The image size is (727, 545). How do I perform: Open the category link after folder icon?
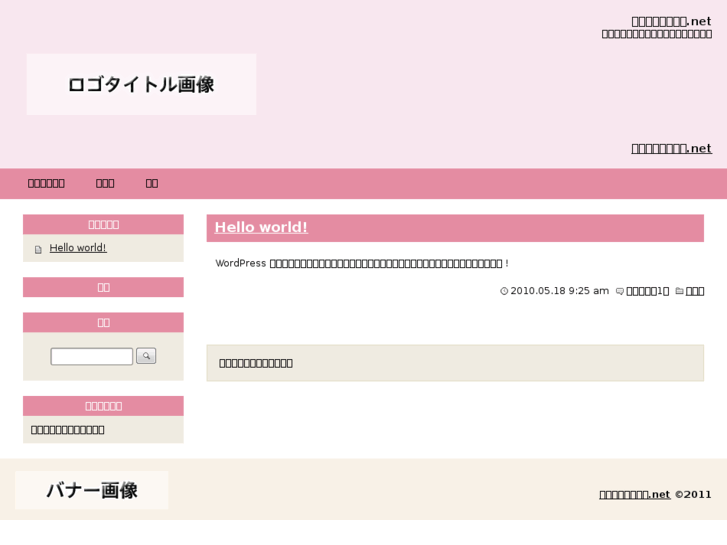point(695,291)
